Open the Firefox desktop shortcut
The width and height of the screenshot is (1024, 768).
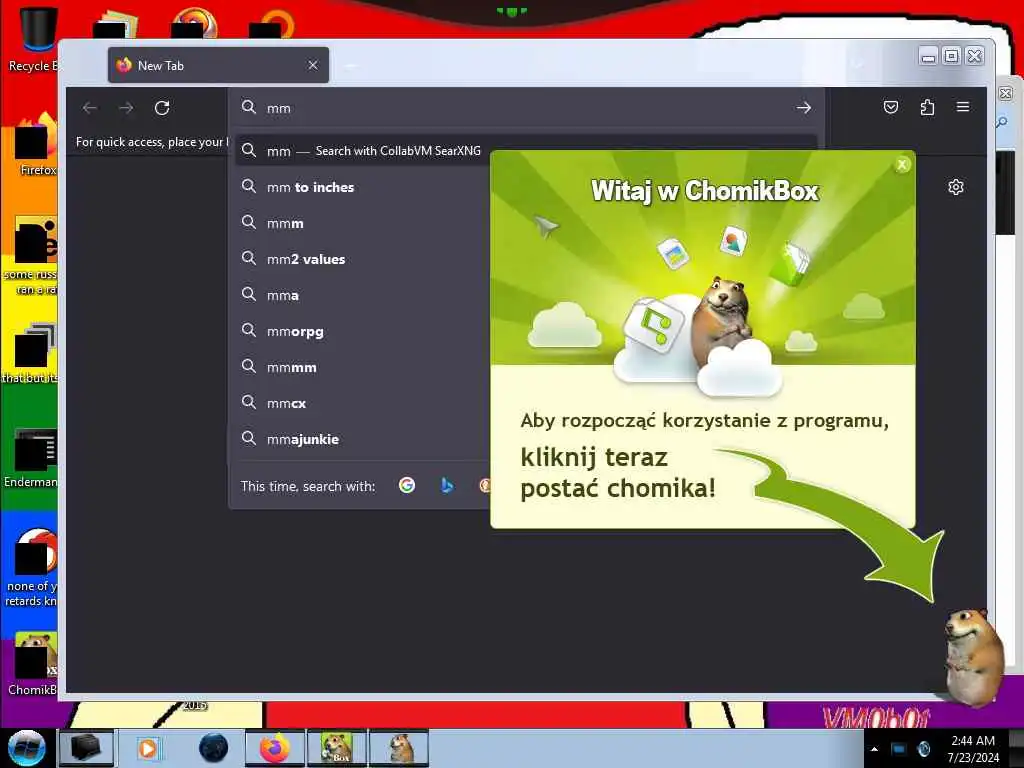[x=34, y=145]
